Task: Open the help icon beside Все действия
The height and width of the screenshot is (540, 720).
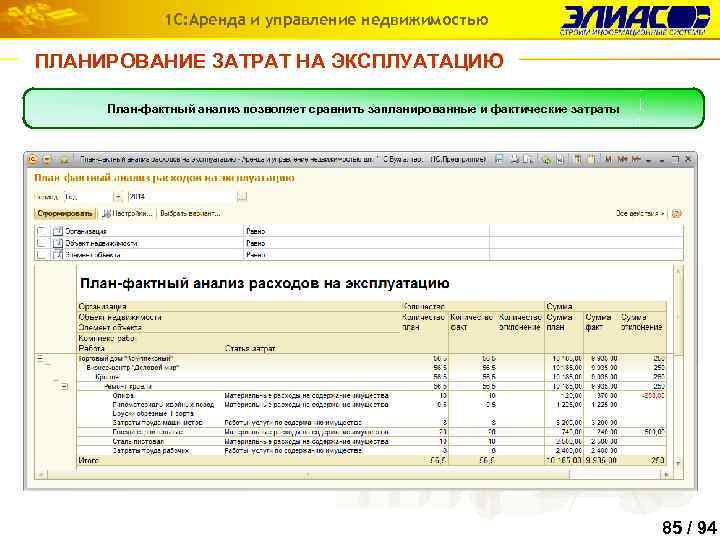Action: [677, 214]
